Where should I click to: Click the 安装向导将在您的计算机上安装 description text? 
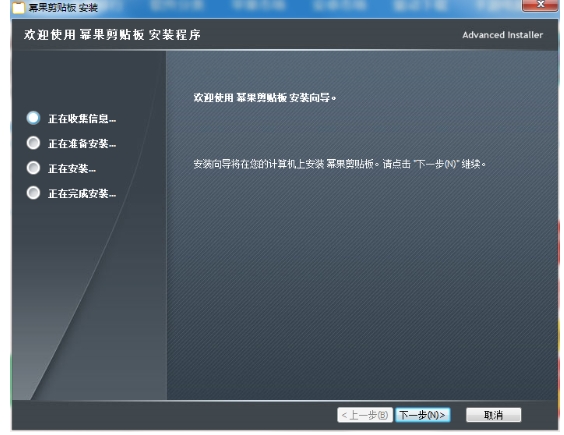[x=340, y=164]
